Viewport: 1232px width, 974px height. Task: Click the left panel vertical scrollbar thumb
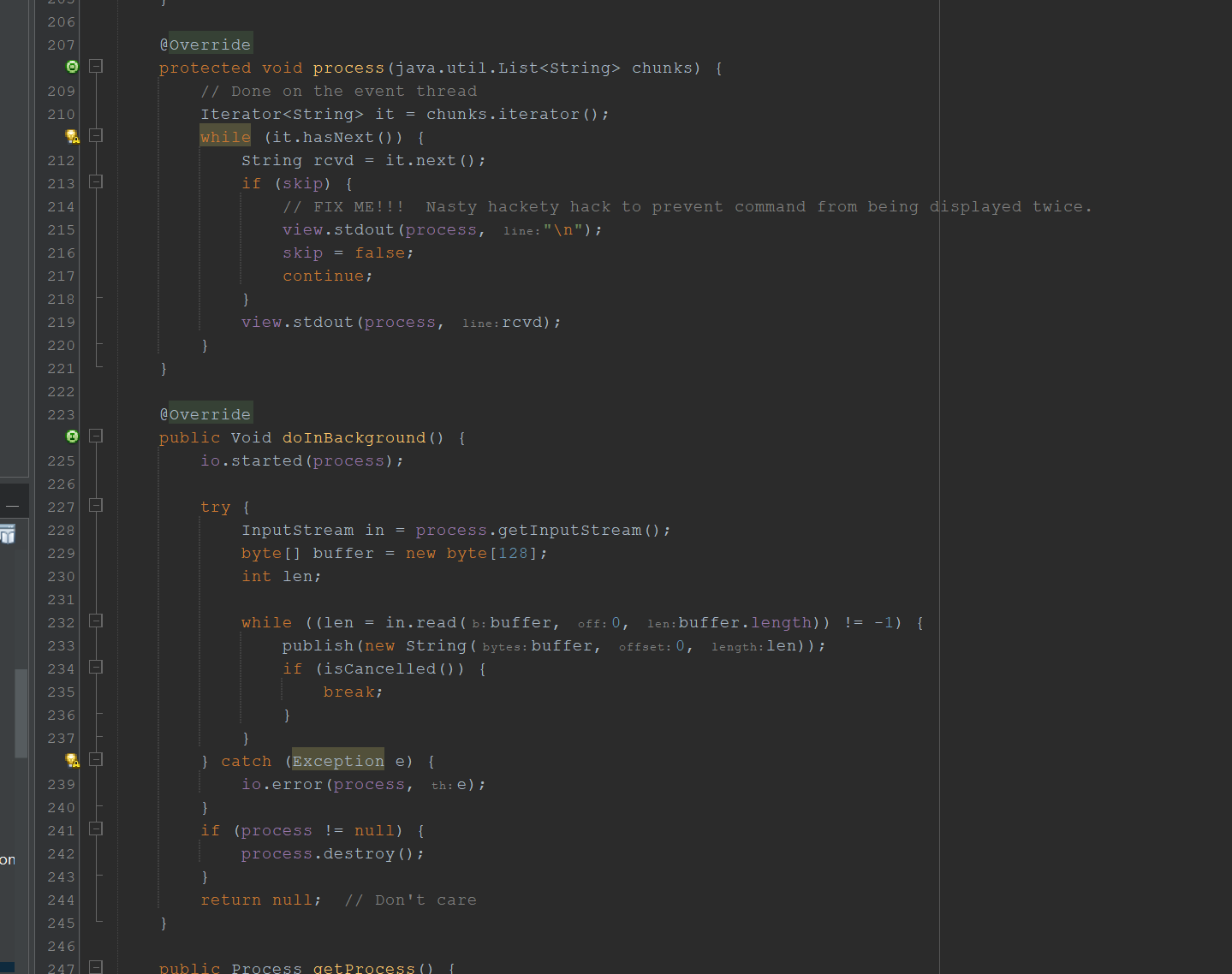point(21,713)
